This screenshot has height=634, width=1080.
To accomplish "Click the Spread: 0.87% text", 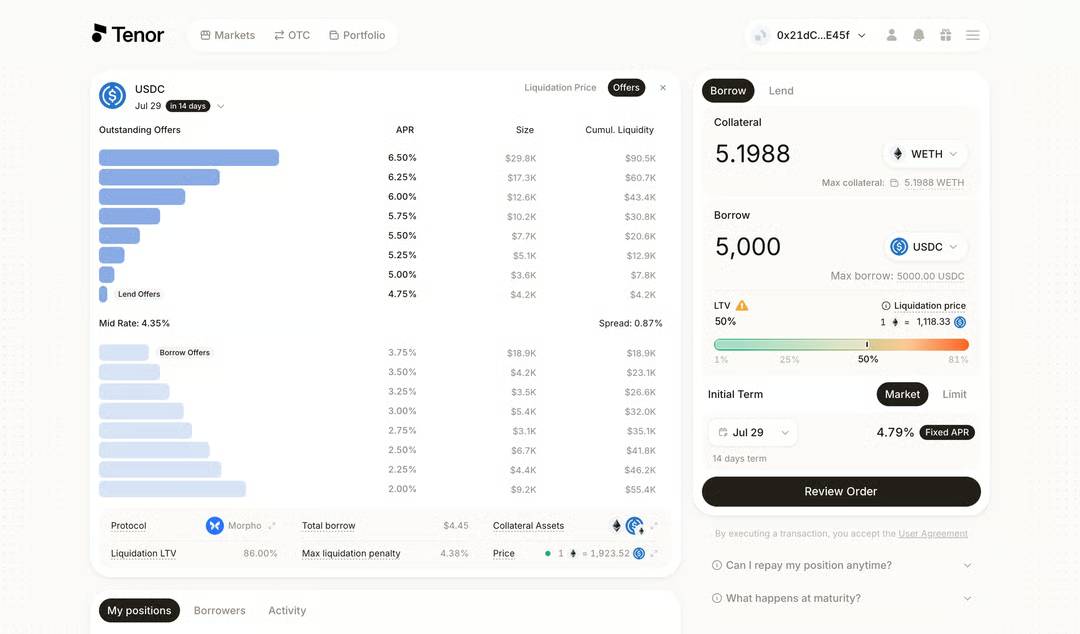I will point(630,323).
